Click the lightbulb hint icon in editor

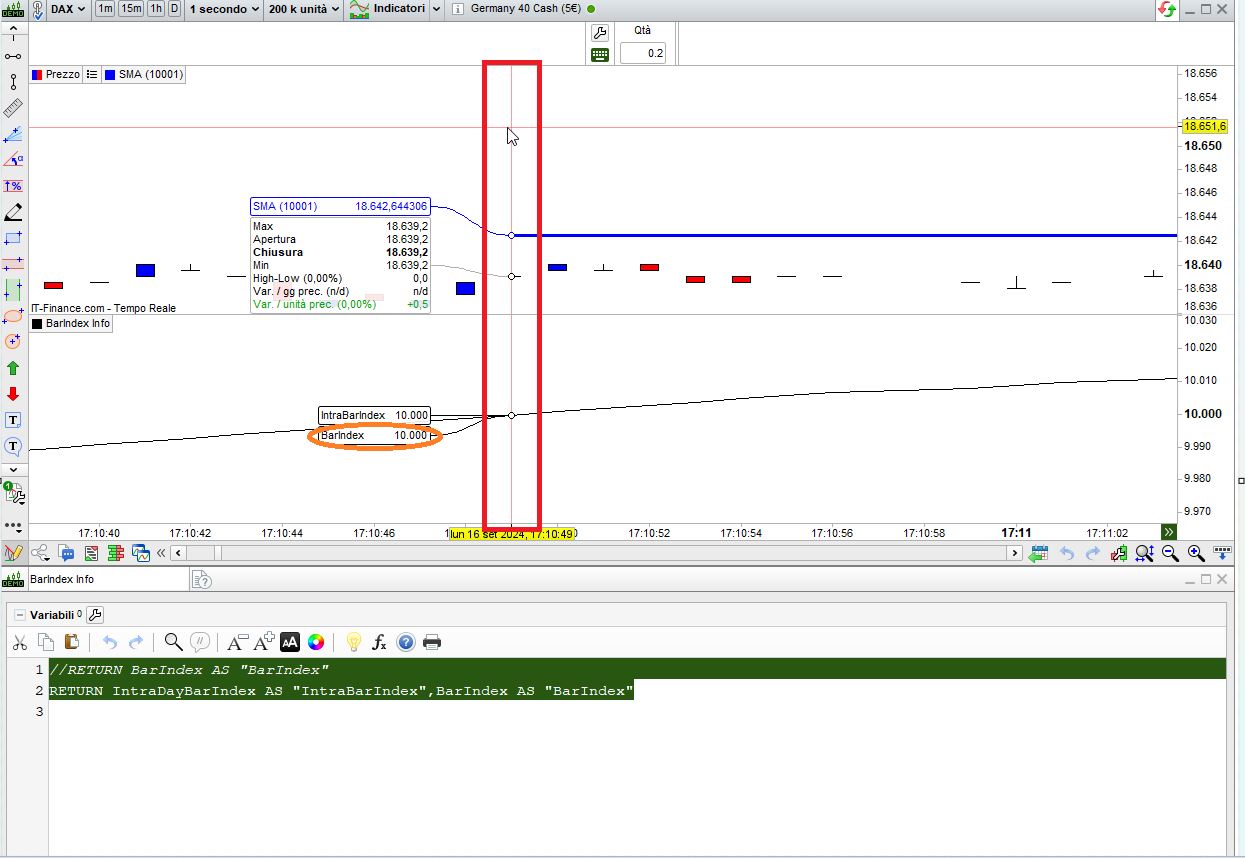pos(353,642)
